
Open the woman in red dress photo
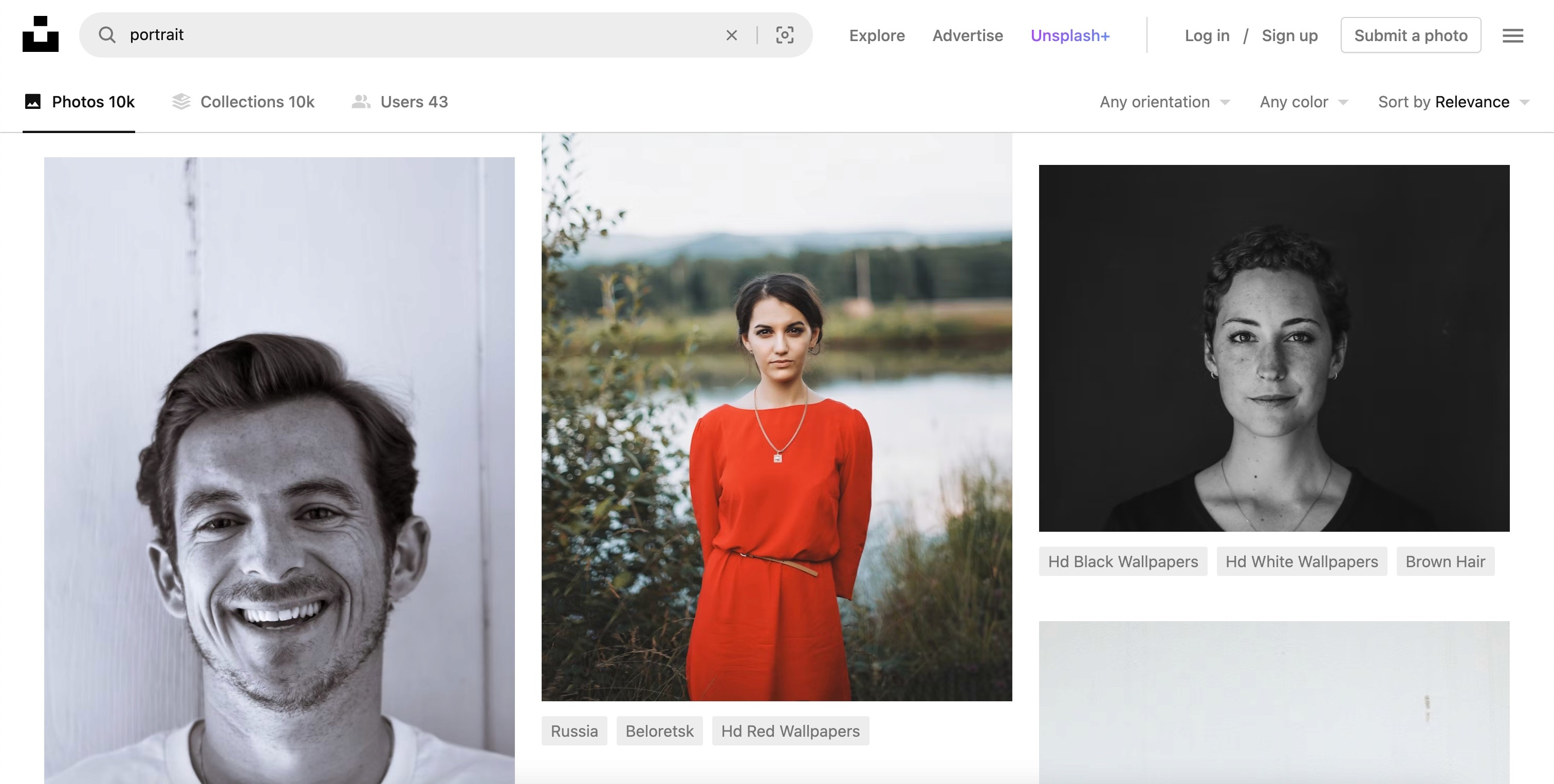pyautogui.click(x=776, y=416)
